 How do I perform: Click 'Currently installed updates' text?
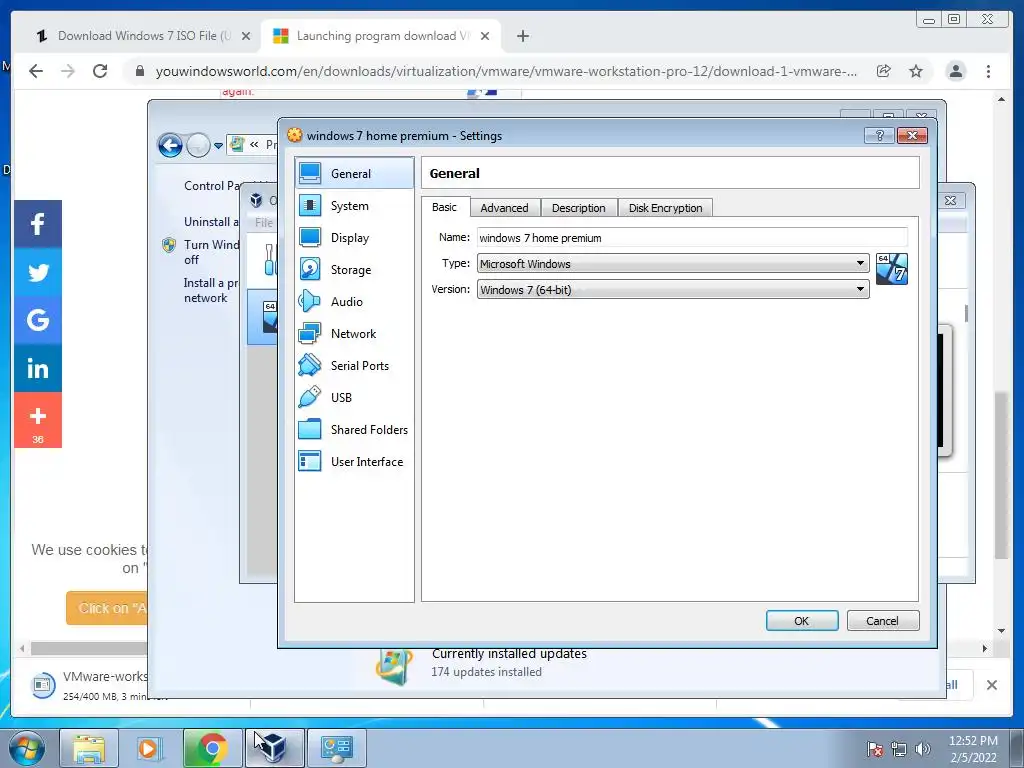(509, 654)
